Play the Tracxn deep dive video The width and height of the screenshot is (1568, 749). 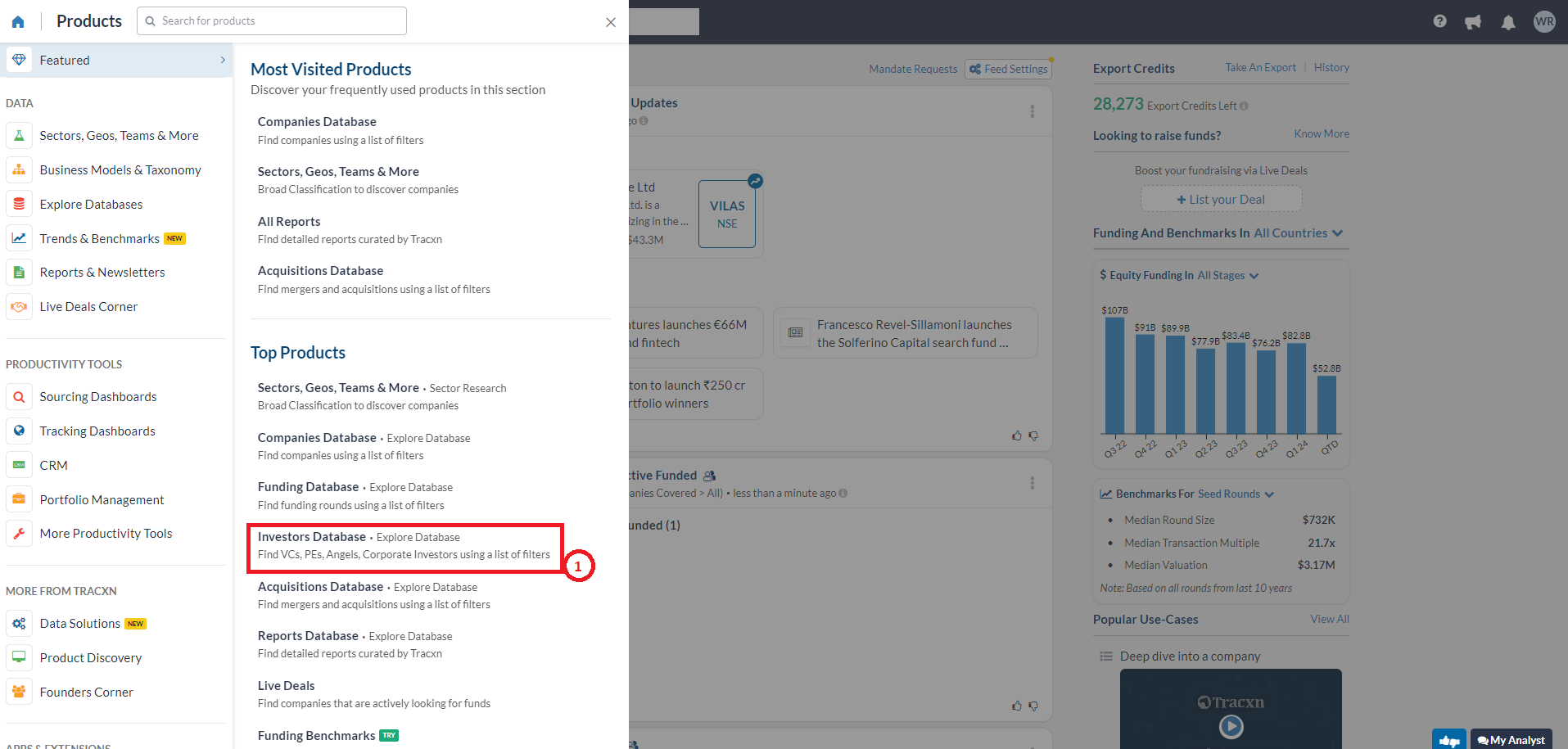tap(1231, 725)
